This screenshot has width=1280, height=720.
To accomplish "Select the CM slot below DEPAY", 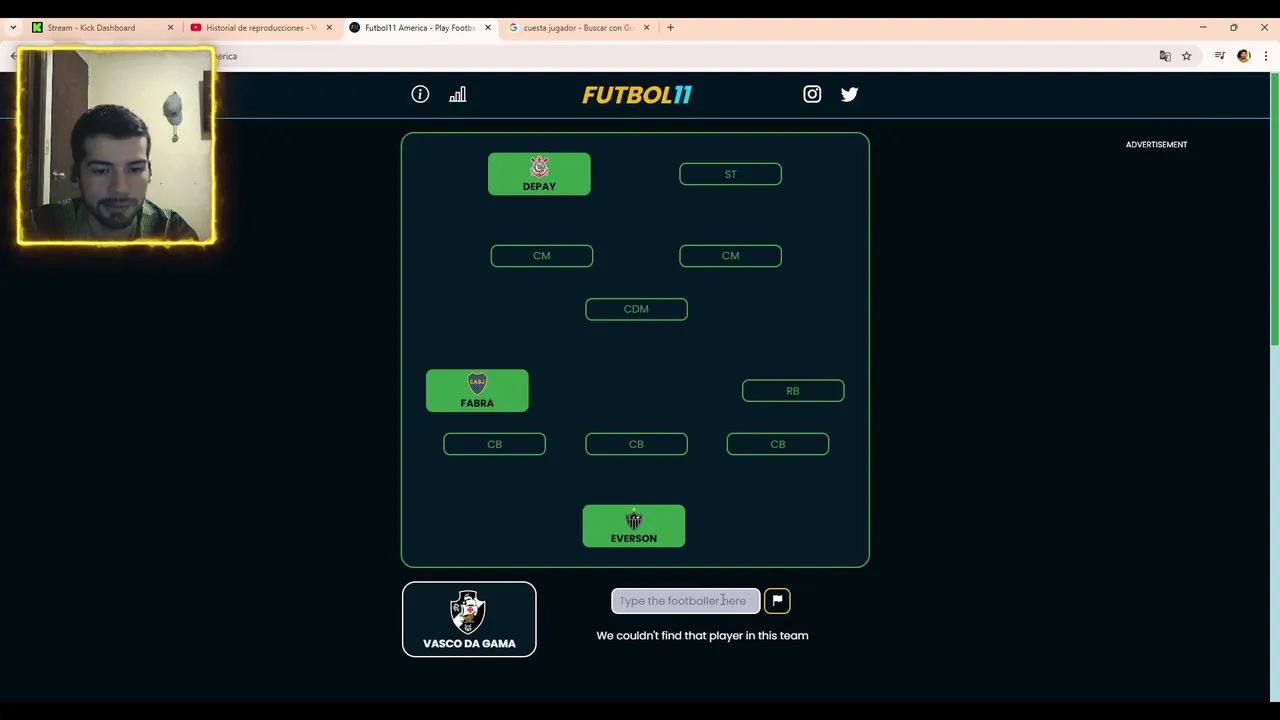I will click(x=541, y=256).
